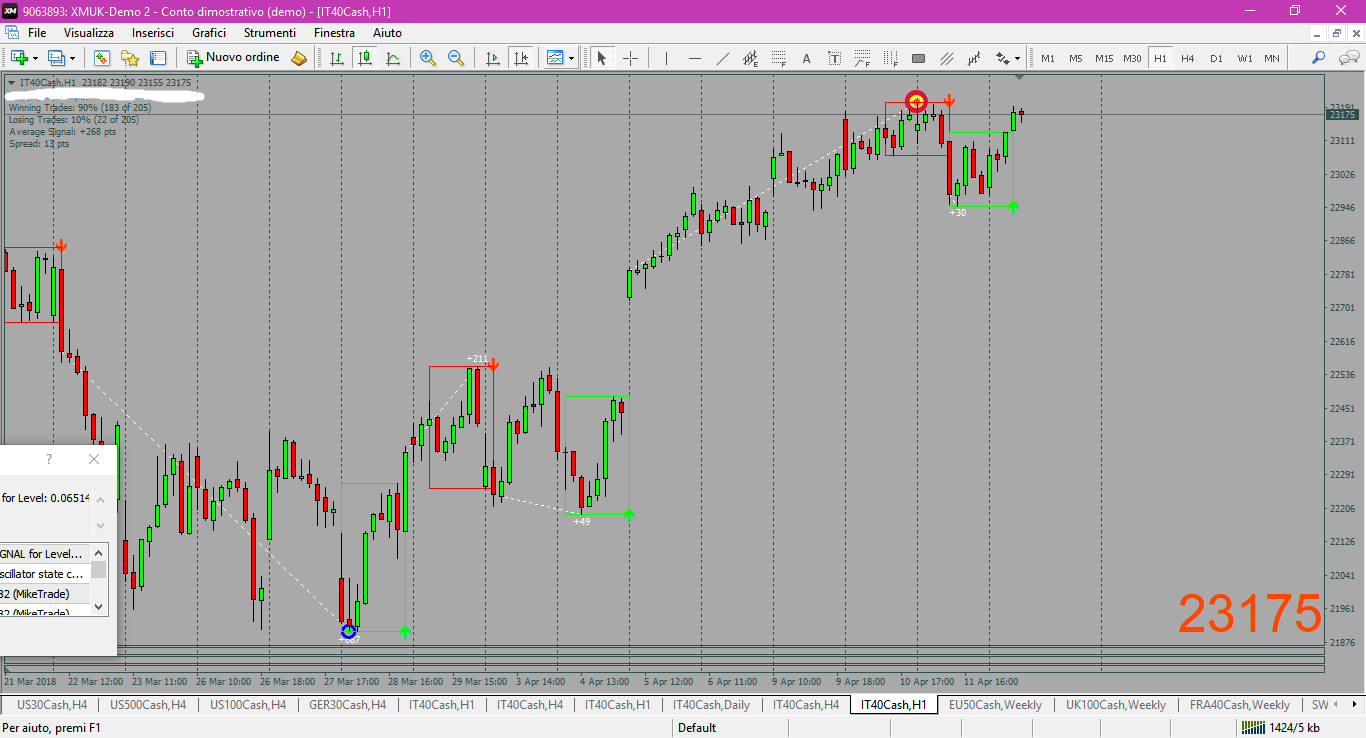
Task: Switch timeframe to M15
Action: (1104, 58)
